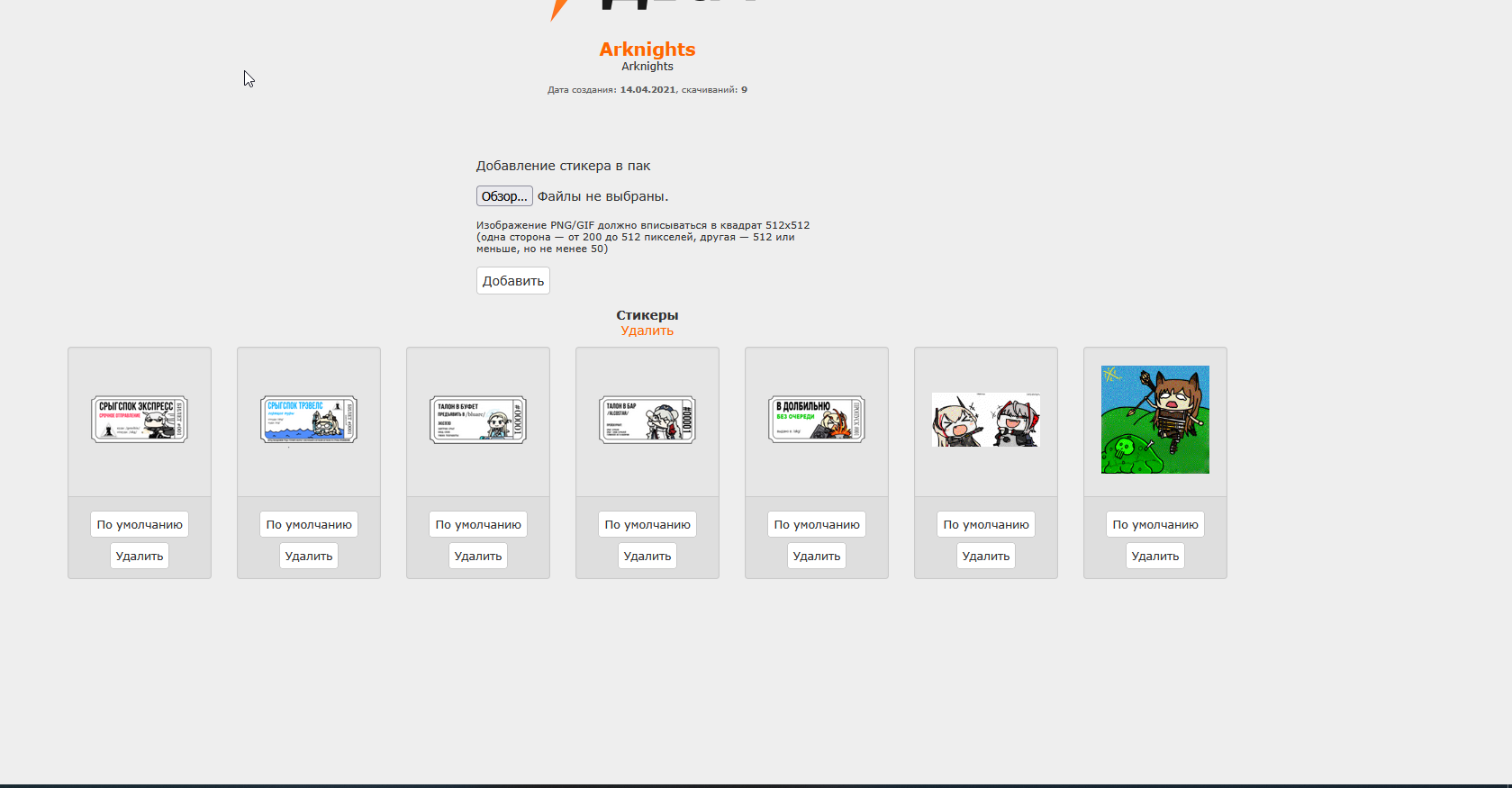Set ТАЛОН В БУФЕТ sticker as default
The height and width of the screenshot is (788, 1512).
click(478, 524)
